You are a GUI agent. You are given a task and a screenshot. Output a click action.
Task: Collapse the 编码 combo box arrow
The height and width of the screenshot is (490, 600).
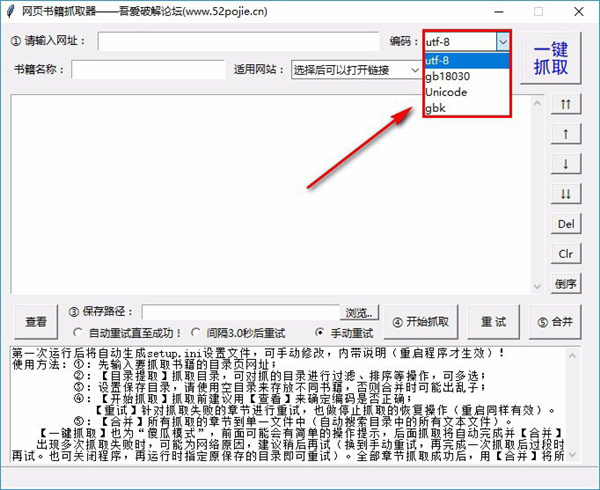click(503, 42)
